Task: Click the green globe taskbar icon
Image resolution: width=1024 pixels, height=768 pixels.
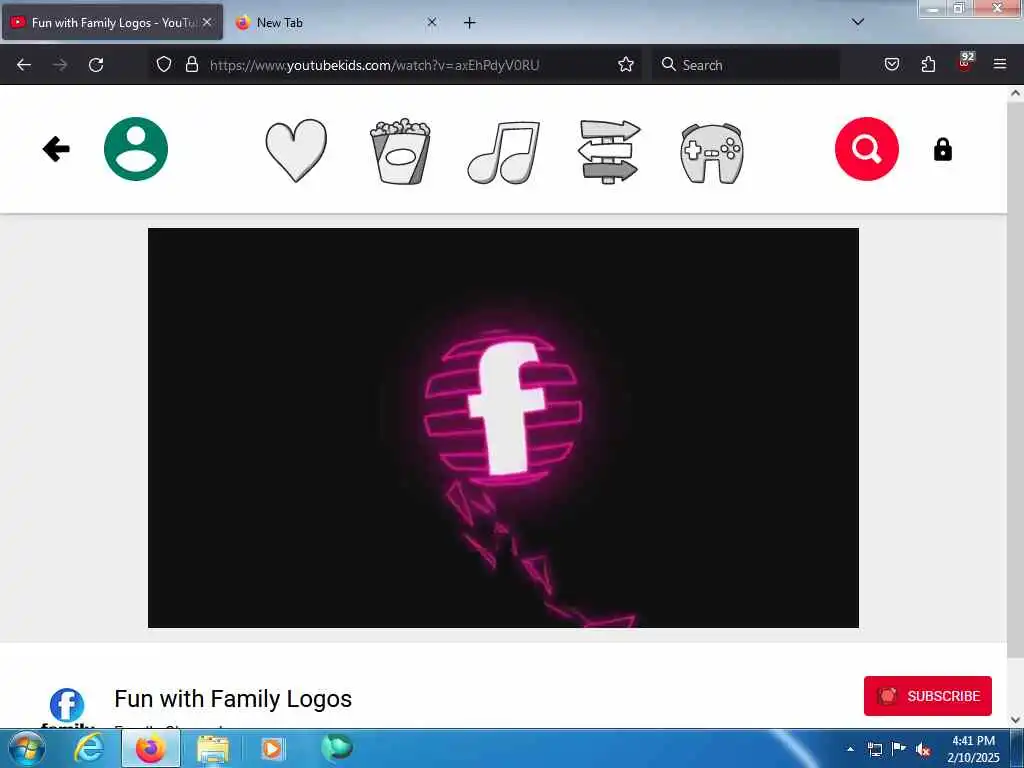Action: (336, 748)
